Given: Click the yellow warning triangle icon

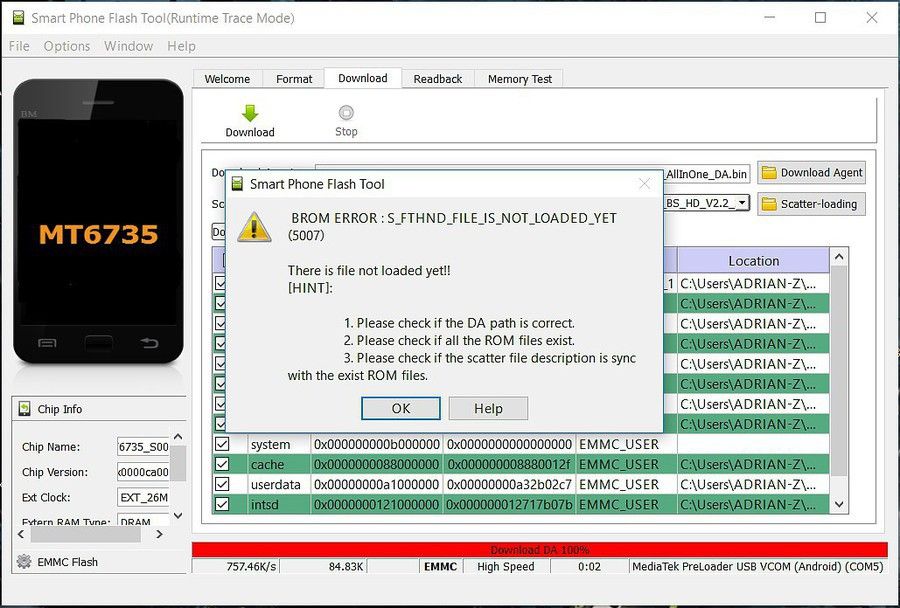Looking at the screenshot, I should coord(254,227).
